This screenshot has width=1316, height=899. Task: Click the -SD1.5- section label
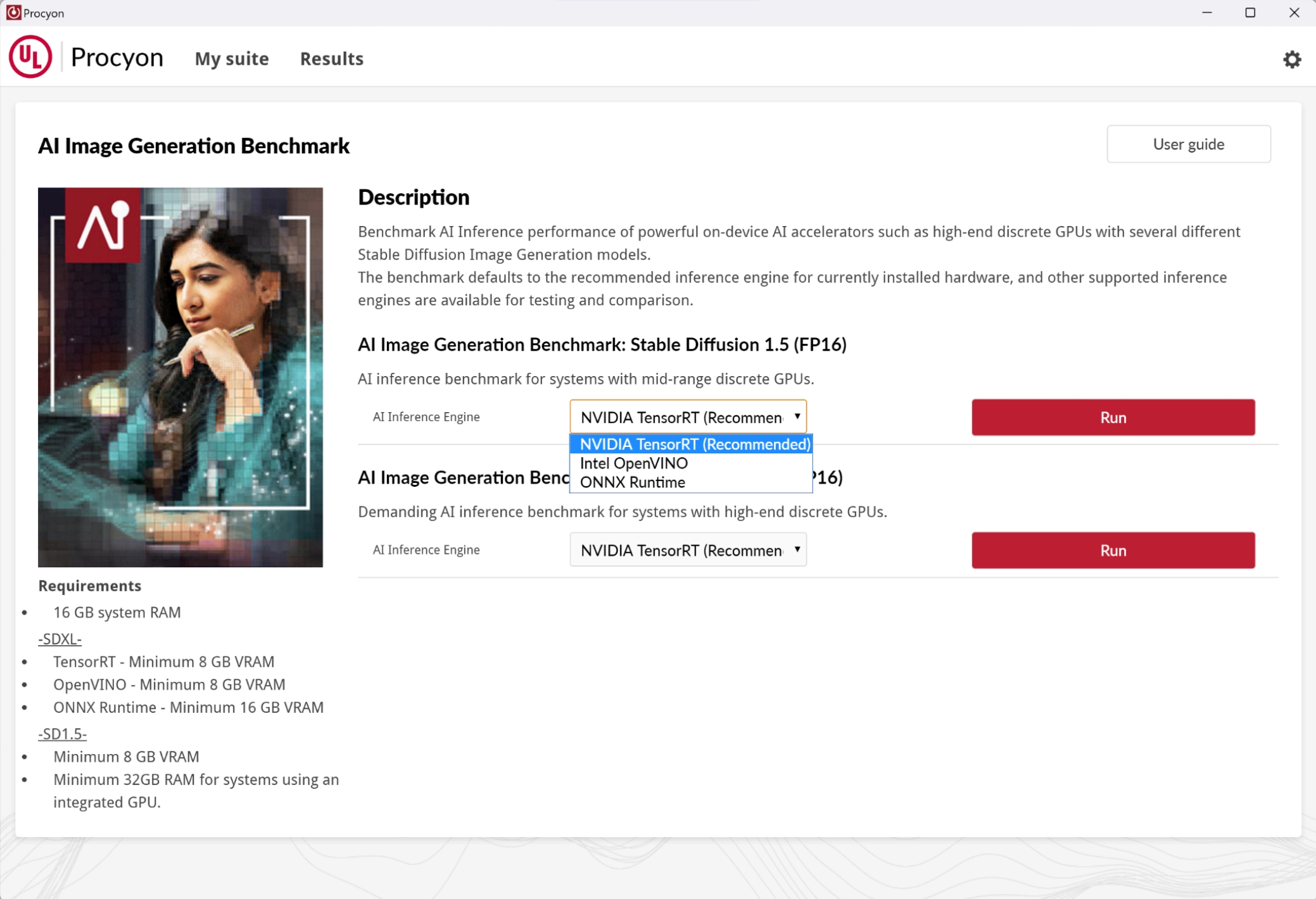(x=63, y=734)
